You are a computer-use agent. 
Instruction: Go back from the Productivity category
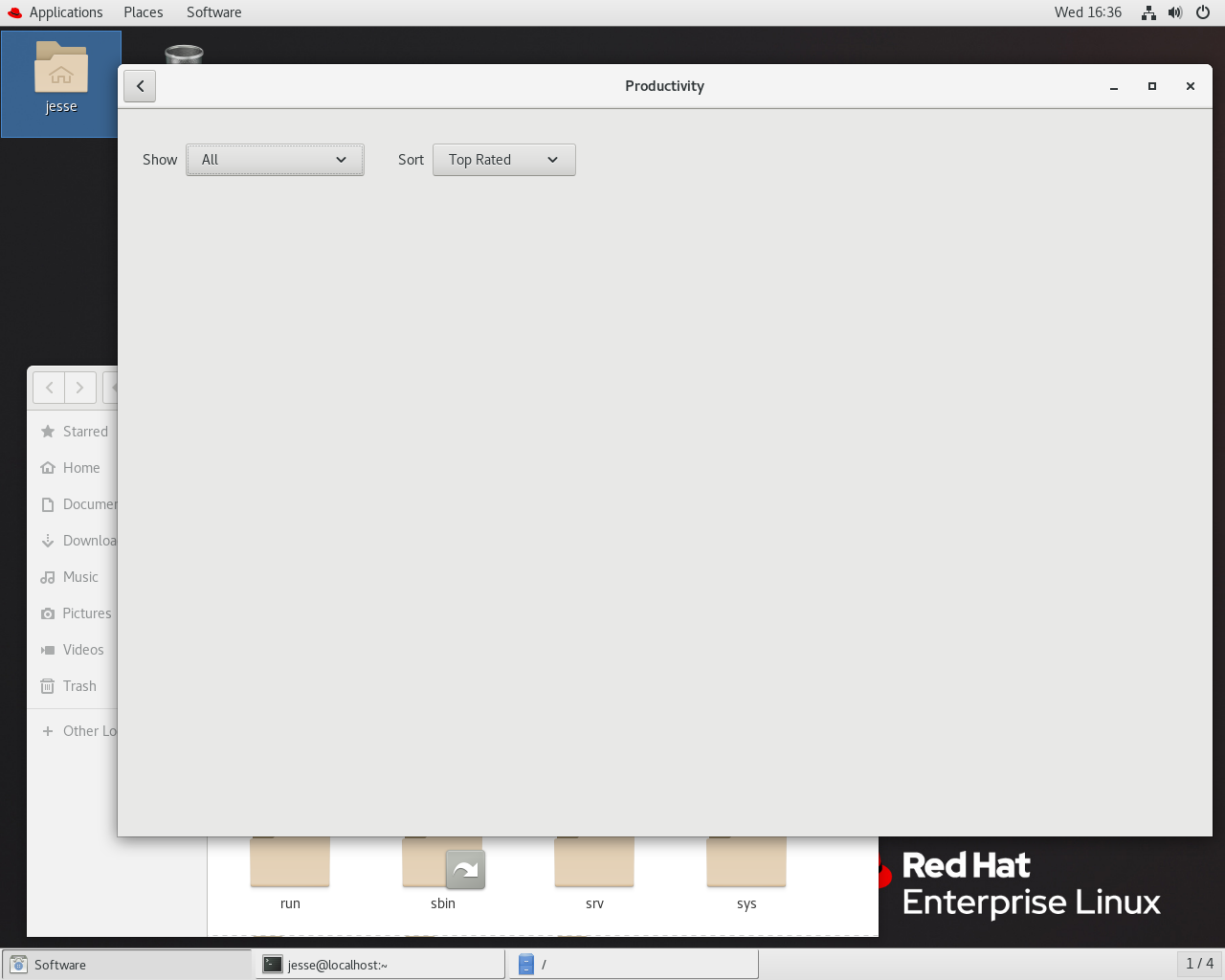[x=140, y=86]
